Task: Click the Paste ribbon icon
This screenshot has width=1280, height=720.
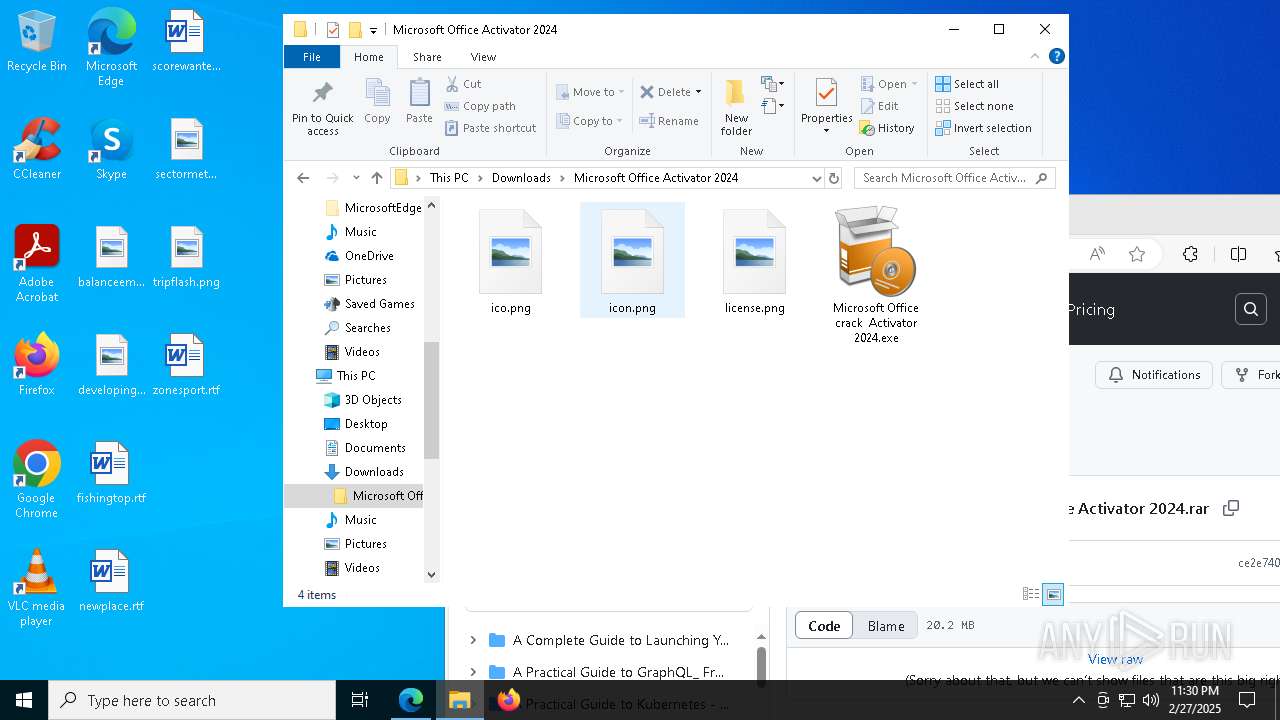Action: point(419,102)
